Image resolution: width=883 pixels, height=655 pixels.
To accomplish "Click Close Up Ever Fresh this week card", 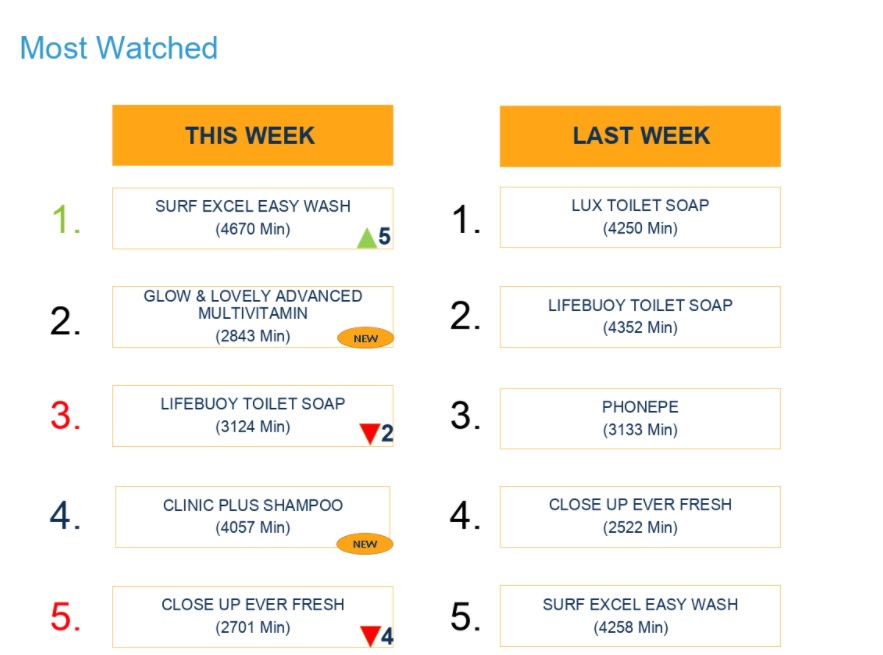I will [x=252, y=615].
